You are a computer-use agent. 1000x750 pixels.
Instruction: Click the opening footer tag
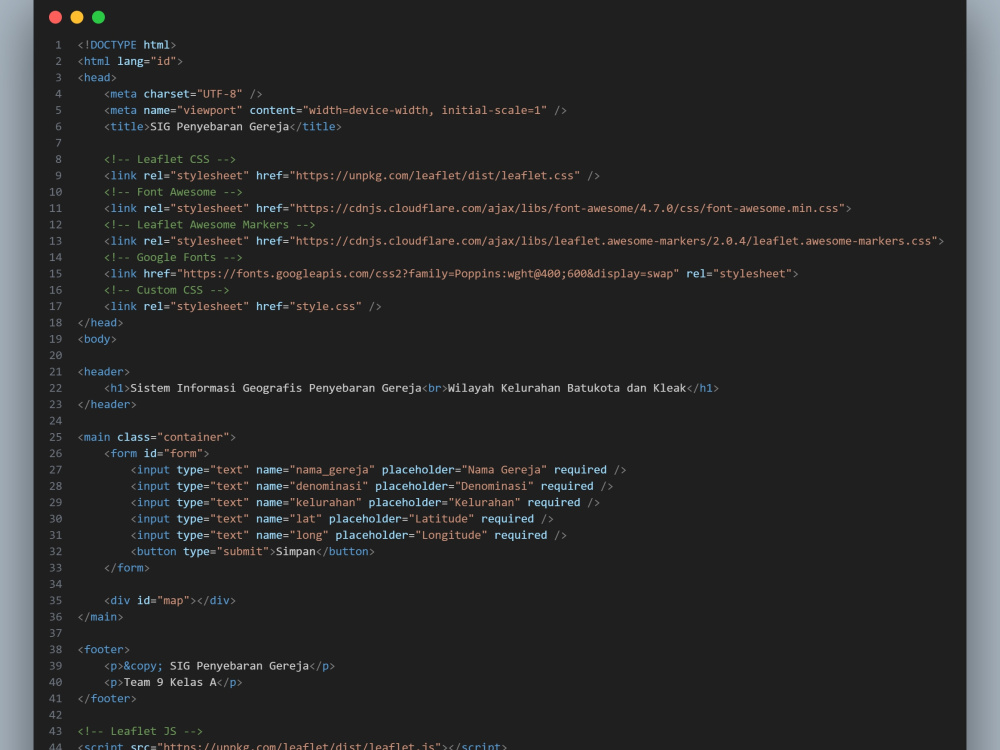point(103,649)
